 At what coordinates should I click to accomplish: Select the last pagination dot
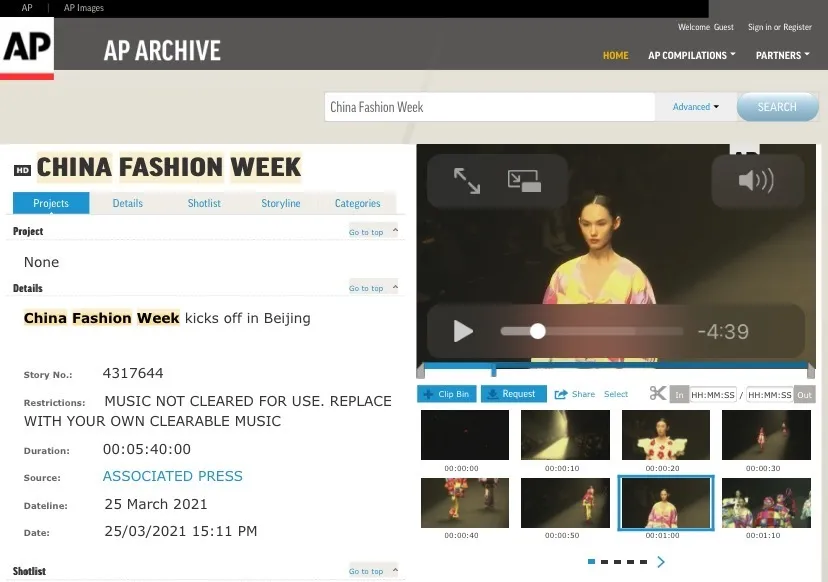point(643,562)
